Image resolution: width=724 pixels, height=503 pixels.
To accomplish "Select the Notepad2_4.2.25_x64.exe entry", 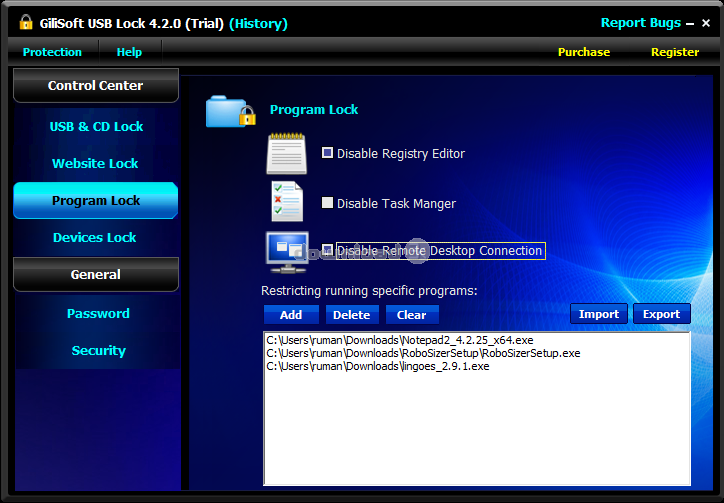I will [x=400, y=340].
